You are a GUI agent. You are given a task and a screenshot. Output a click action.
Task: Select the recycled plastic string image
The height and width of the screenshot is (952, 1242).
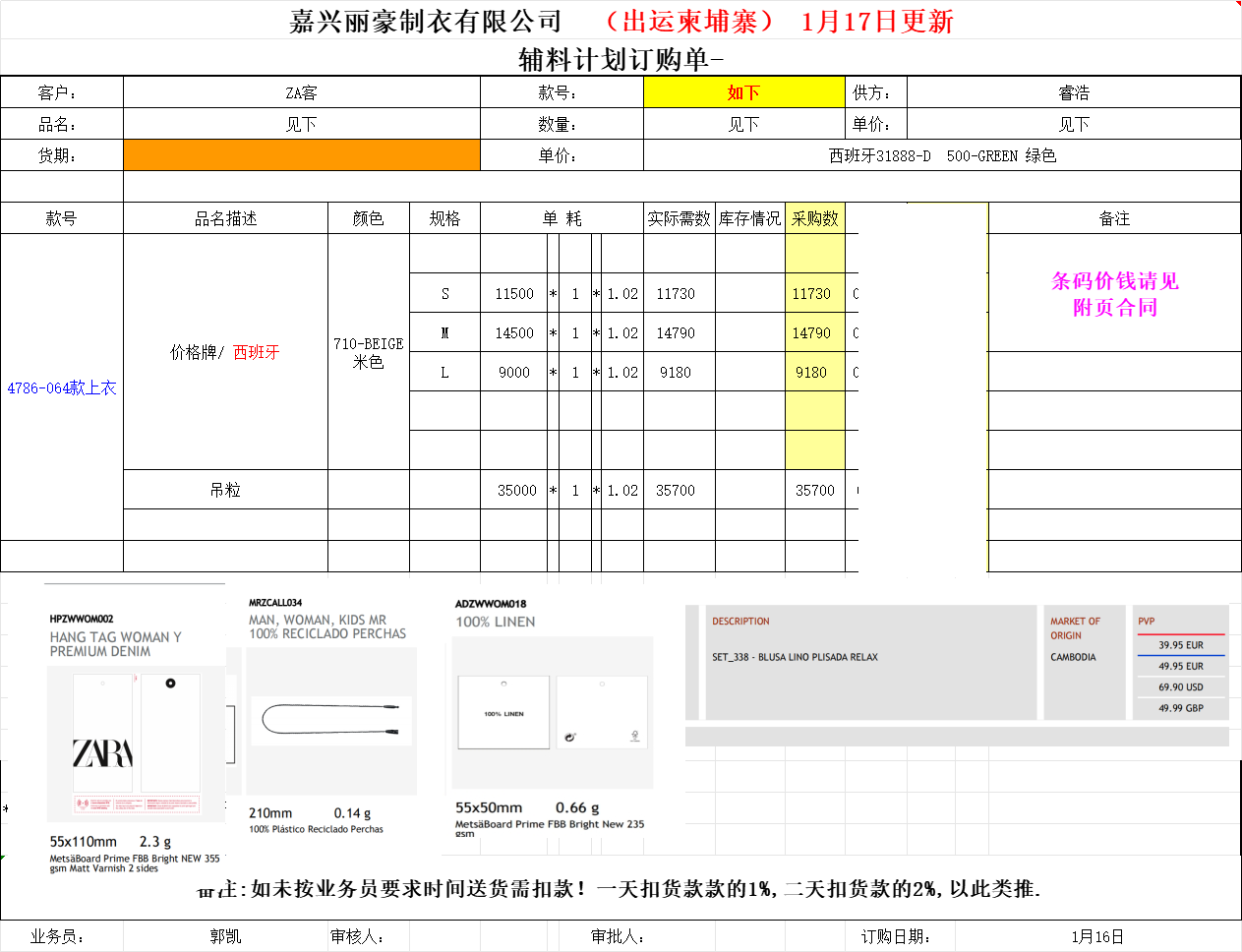click(330, 720)
